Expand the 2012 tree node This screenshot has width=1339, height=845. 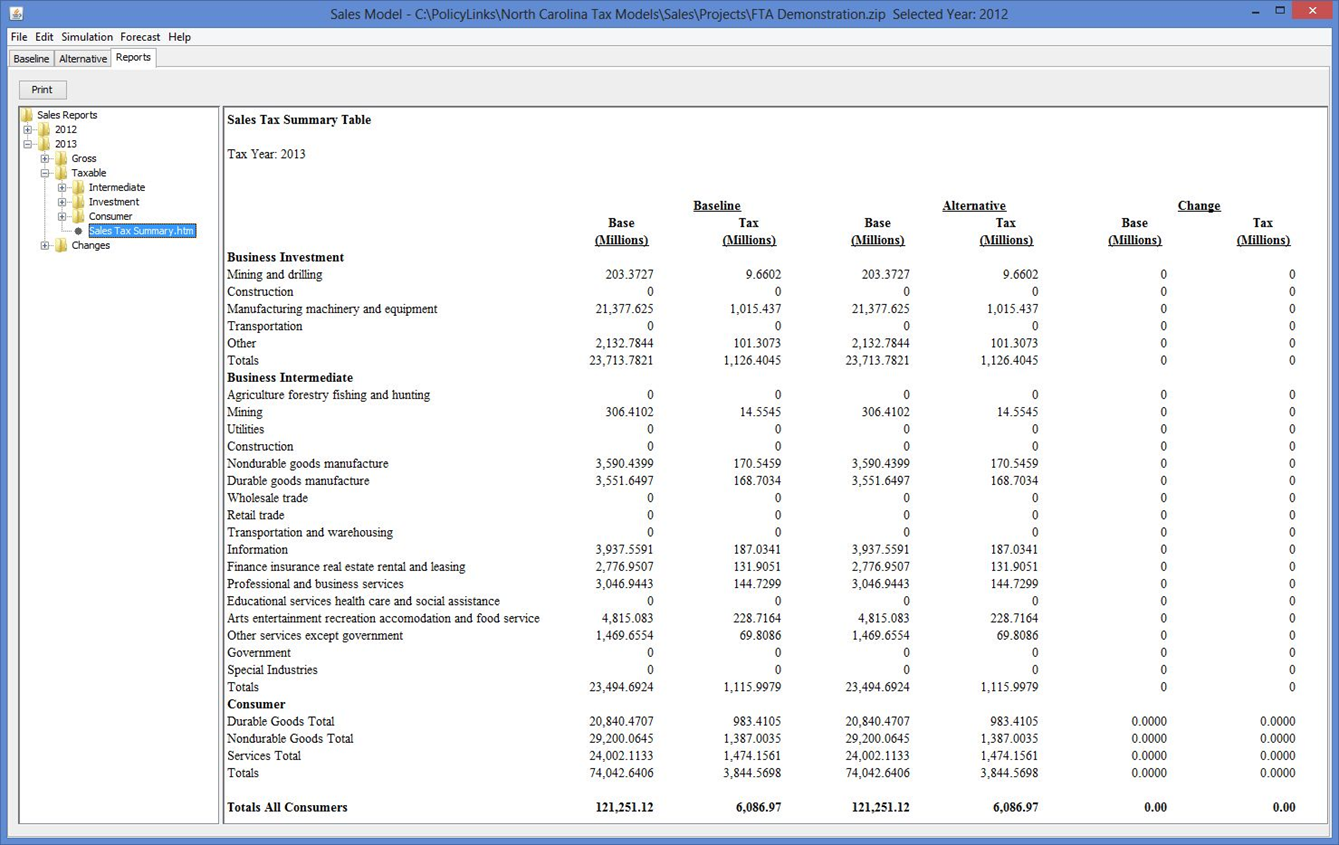[28, 129]
